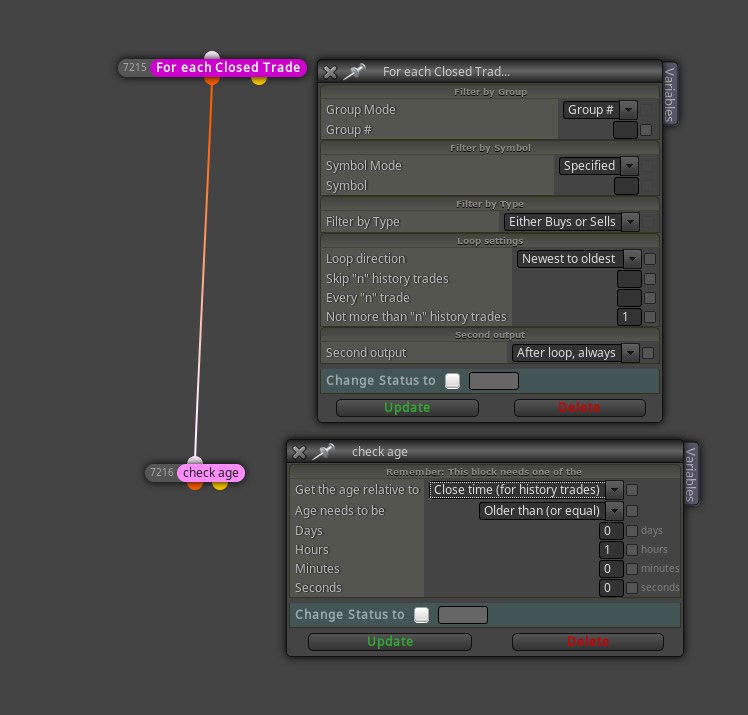Click Update in check age panel
The height and width of the screenshot is (715, 748).
pyautogui.click(x=390, y=642)
